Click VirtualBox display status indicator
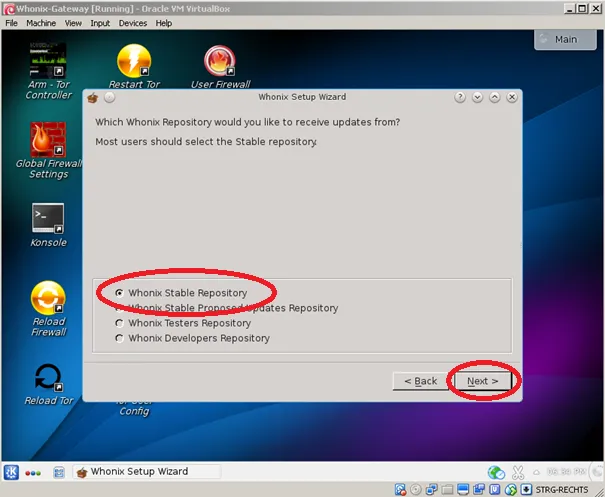 (463, 490)
